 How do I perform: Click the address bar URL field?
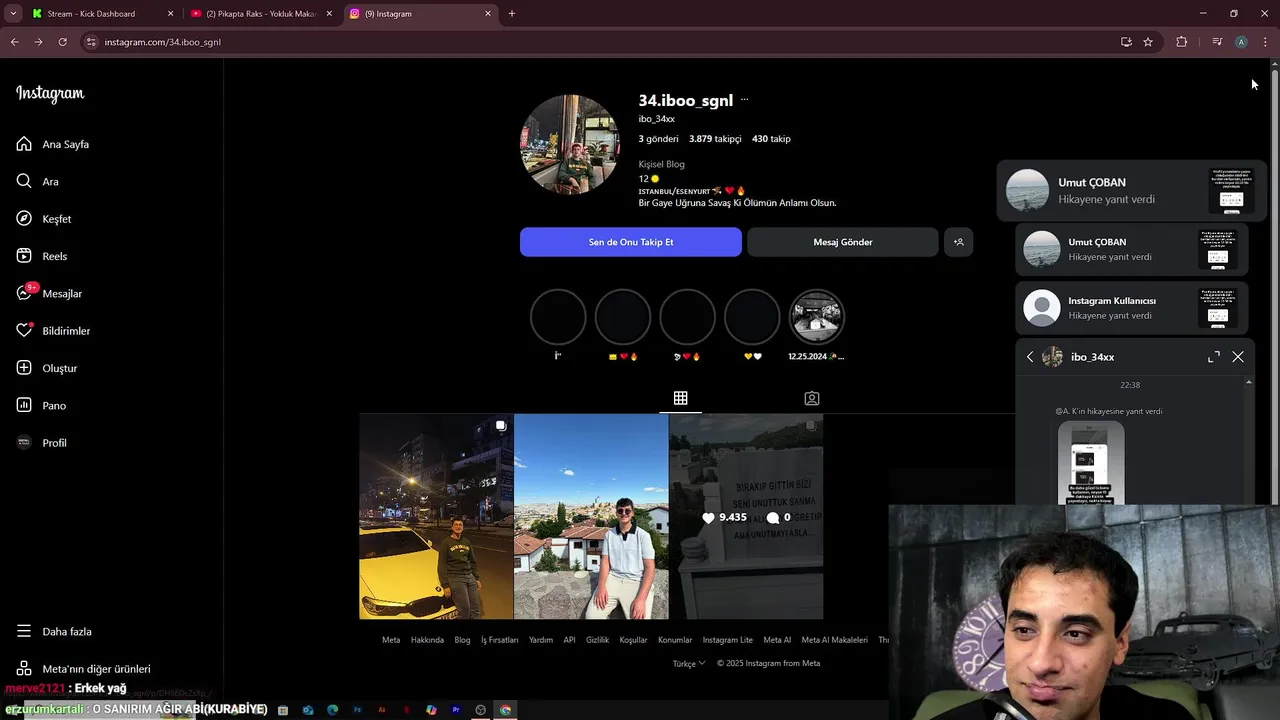(x=600, y=42)
